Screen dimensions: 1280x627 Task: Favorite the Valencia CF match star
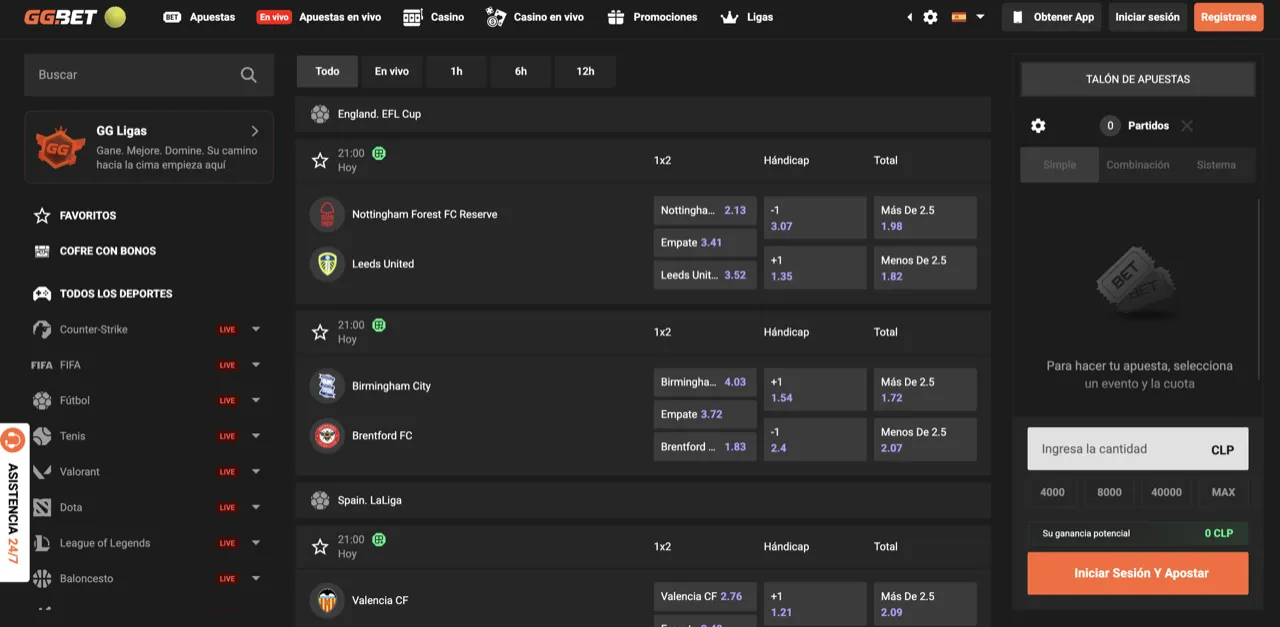[320, 546]
